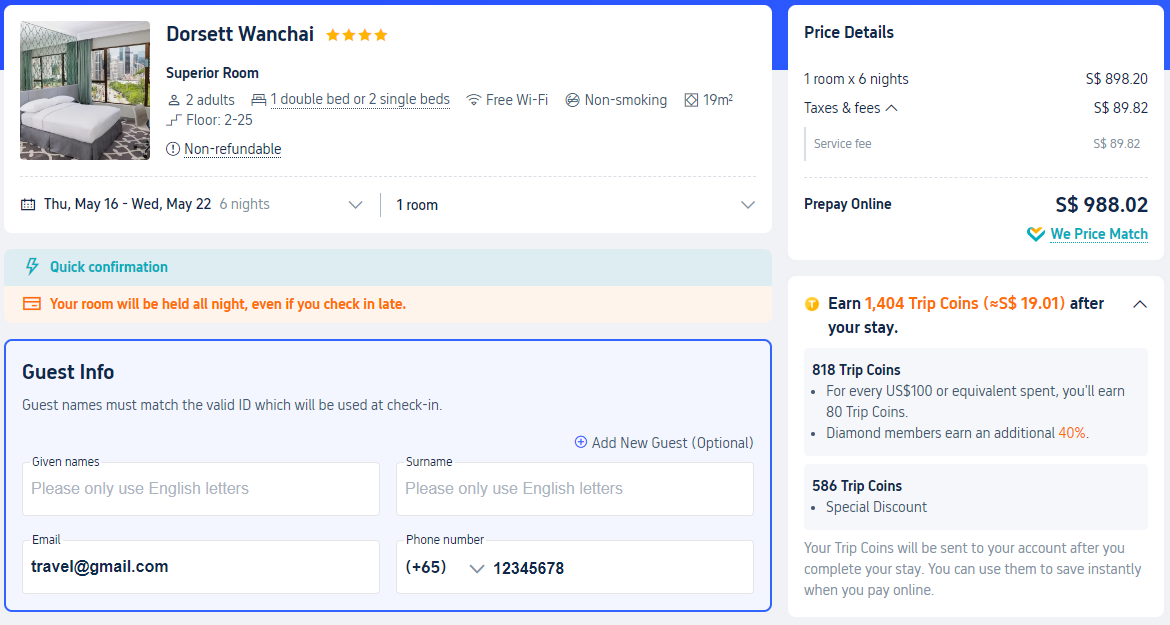The height and width of the screenshot is (625, 1170).
Task: Open the double or single beds link
Action: 360,100
